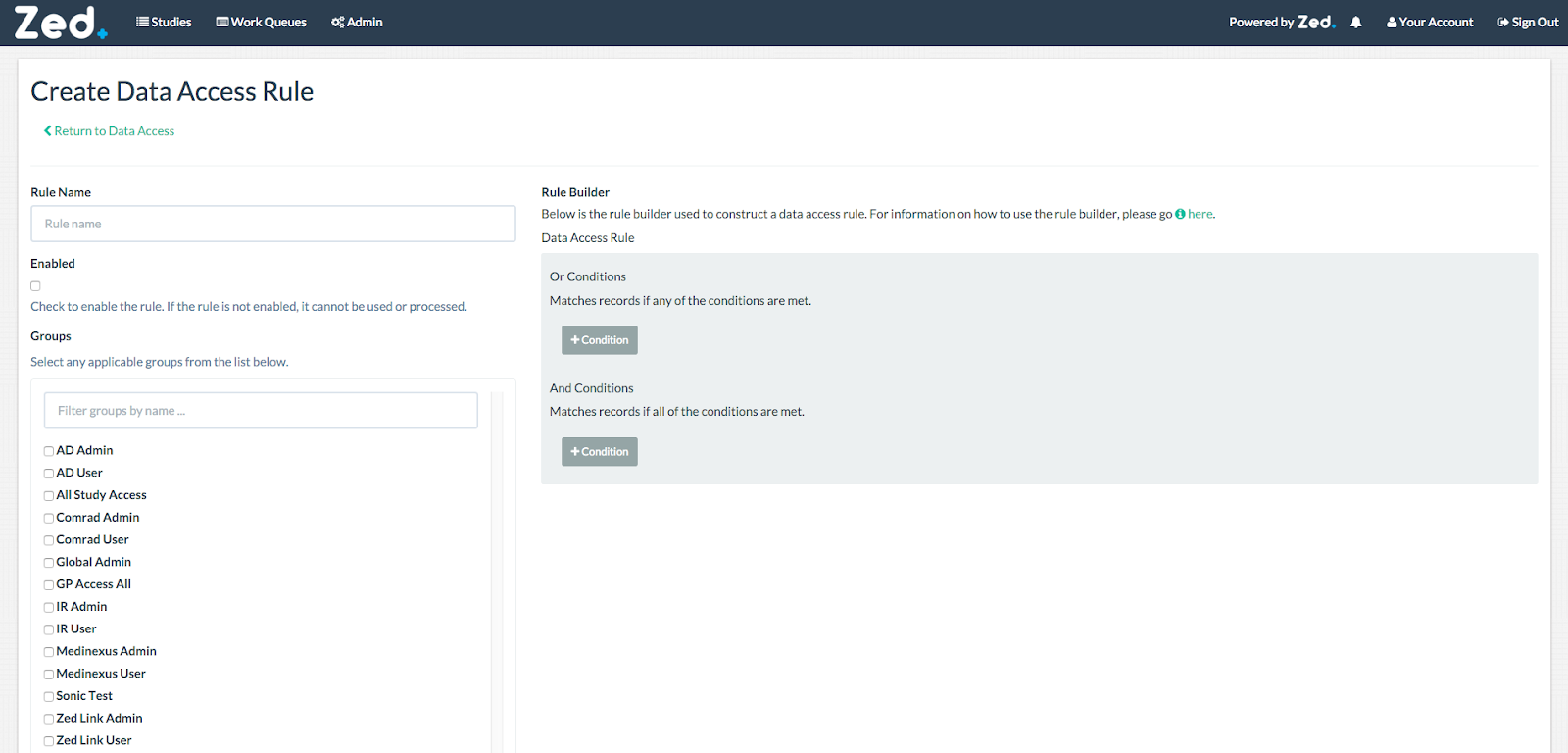Click the 'Or Conditions' heading text
Viewport: 1568px width, 753px height.
pos(588,276)
